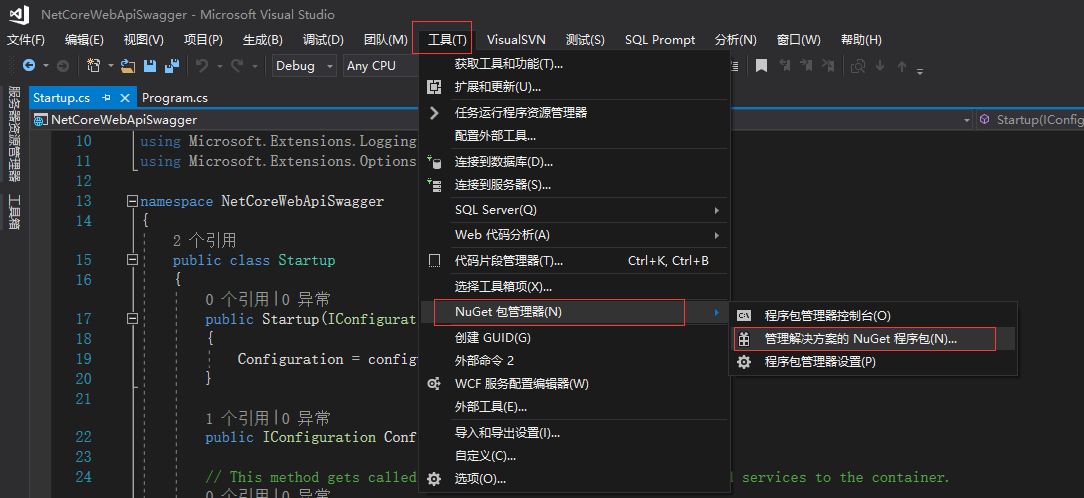Open the 调试(D) menu
Image resolution: width=1084 pixels, height=498 pixels.
[x=323, y=39]
